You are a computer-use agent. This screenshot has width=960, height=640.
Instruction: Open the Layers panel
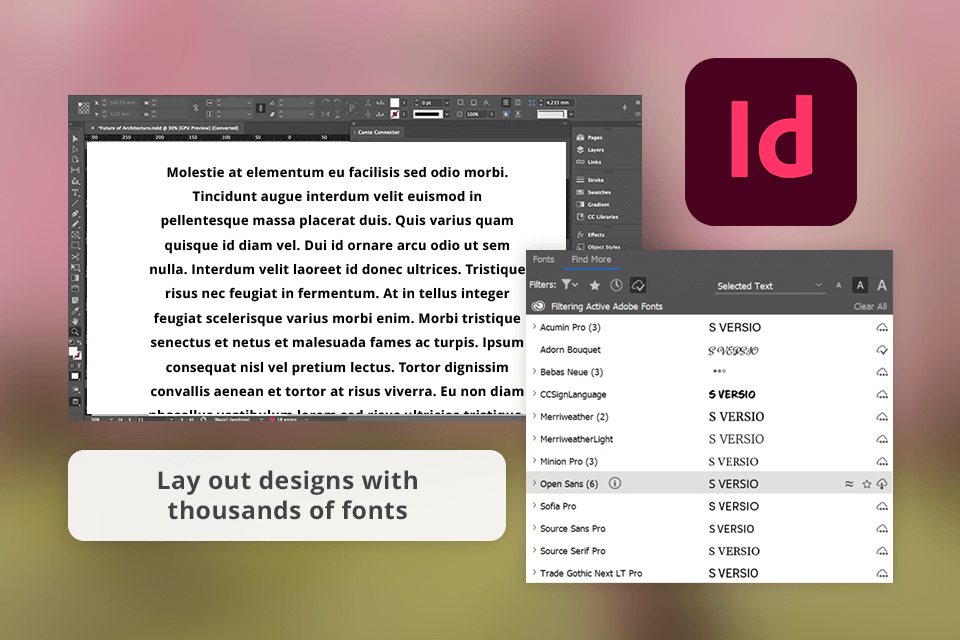coord(590,150)
